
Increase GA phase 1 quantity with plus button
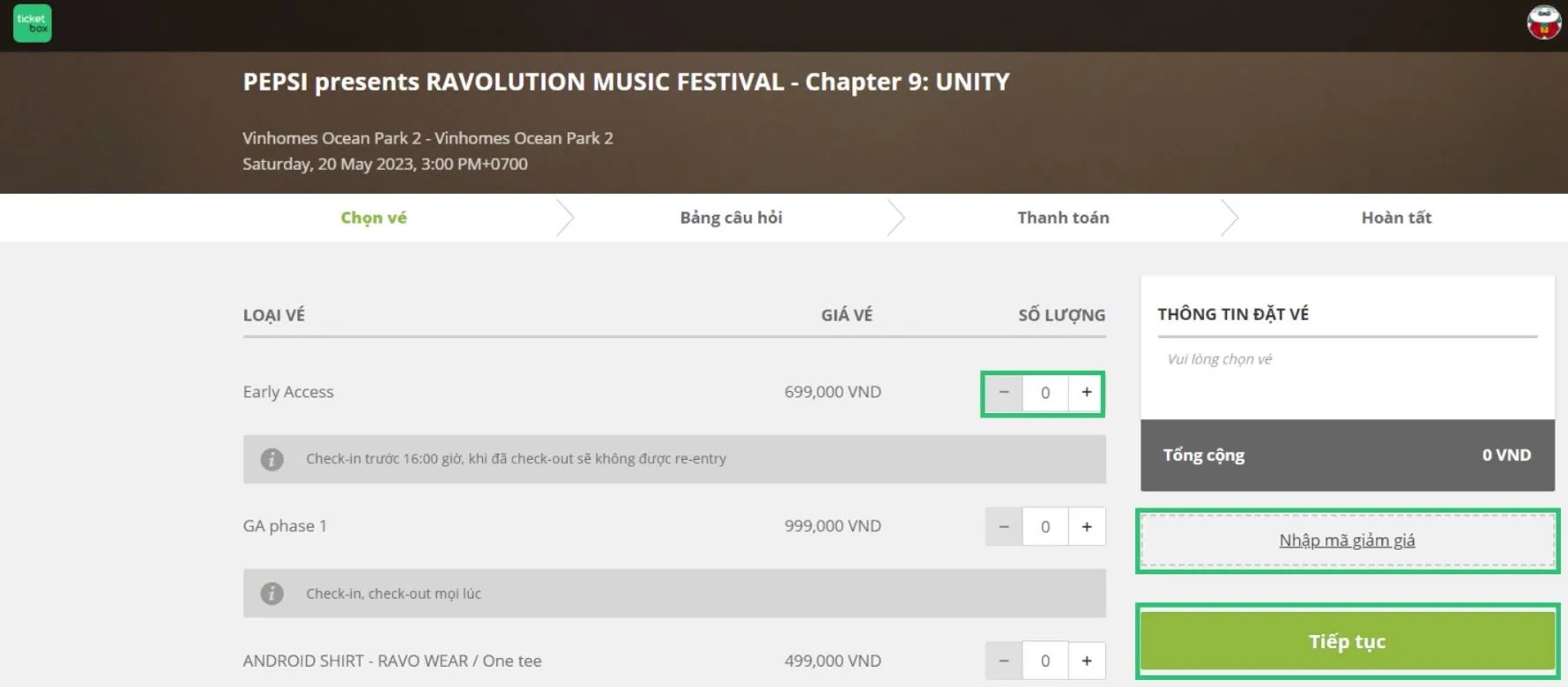pyautogui.click(x=1086, y=526)
